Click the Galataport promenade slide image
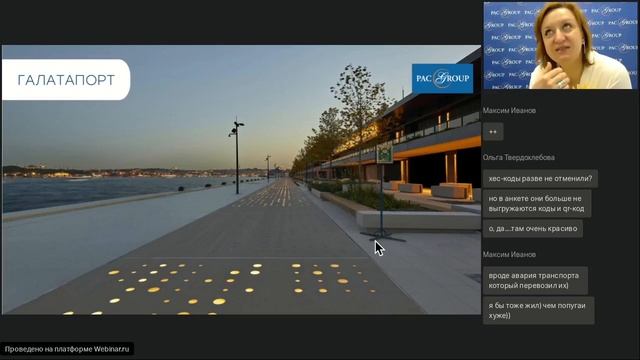640x360 pixels. point(241,180)
